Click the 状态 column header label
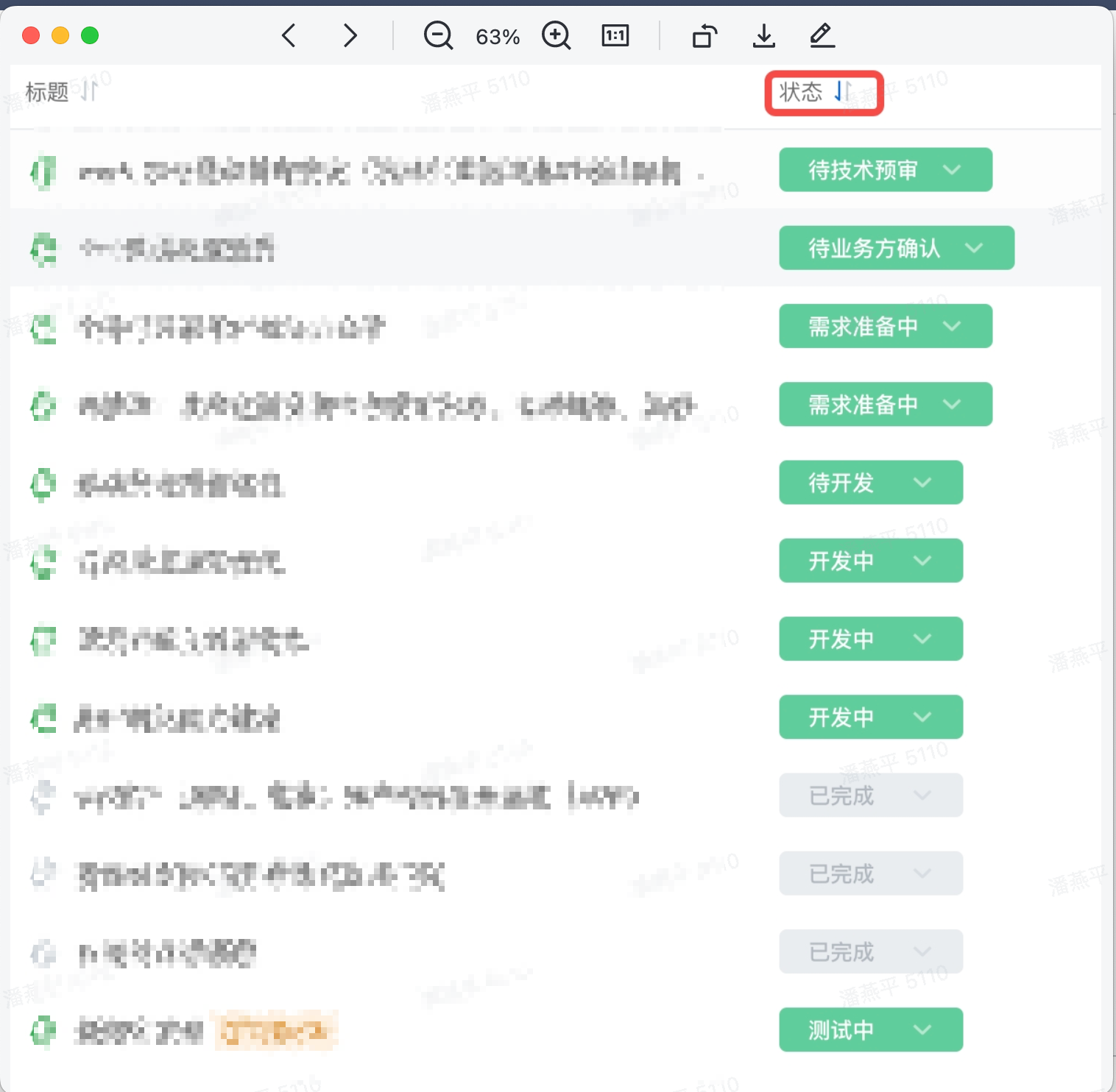1116x1092 pixels. pos(801,92)
